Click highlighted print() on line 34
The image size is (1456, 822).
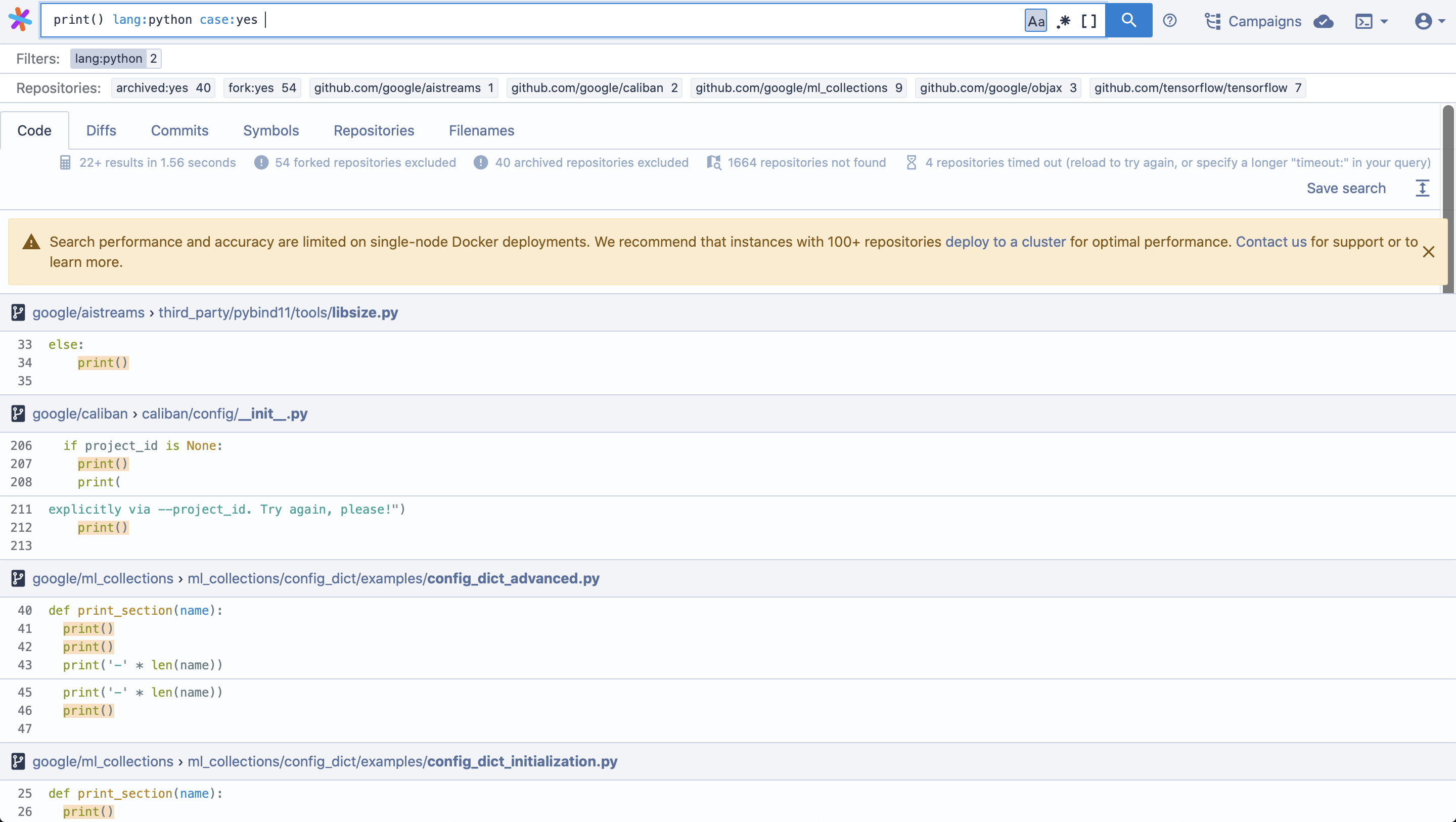pos(103,363)
